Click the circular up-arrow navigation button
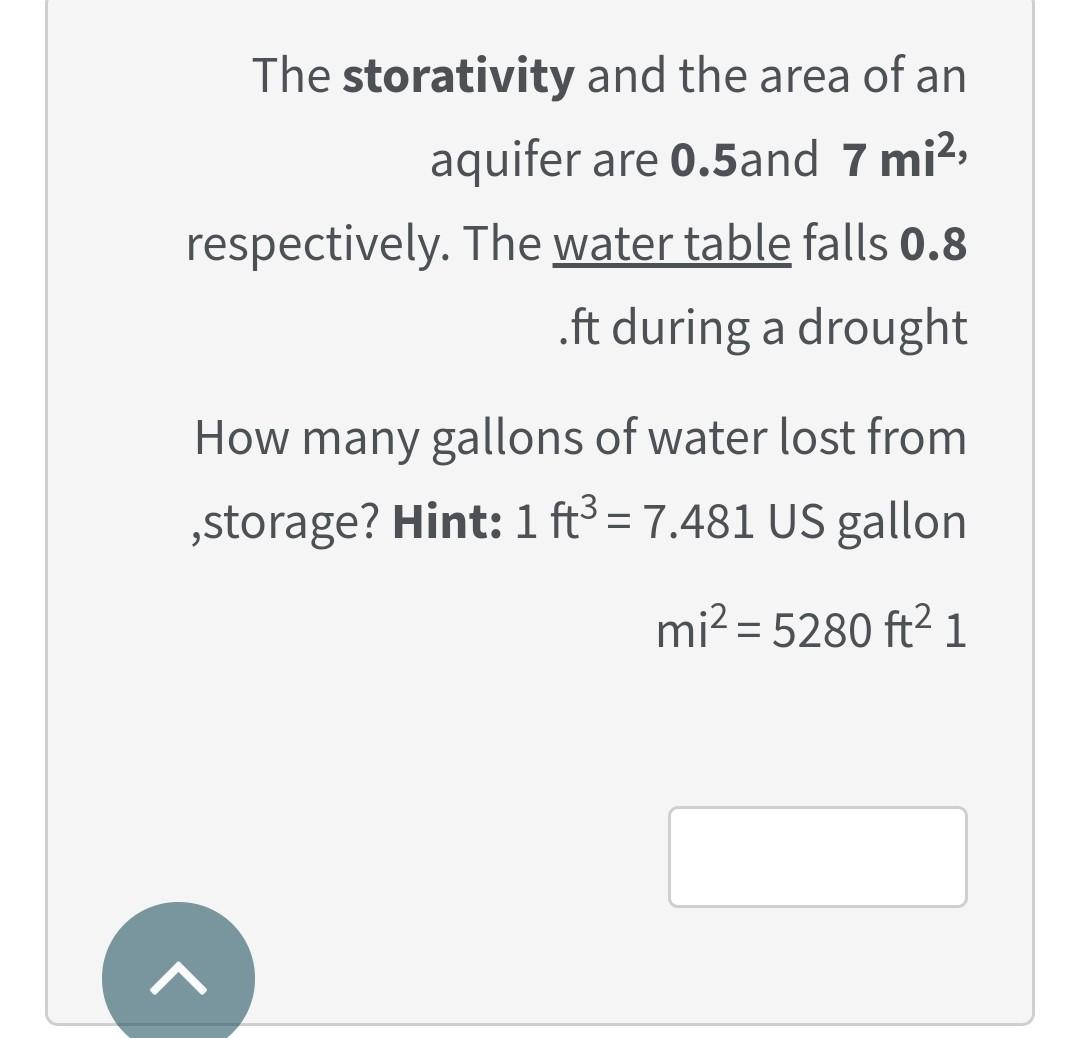Screen dimensions: 1080x1038 click(x=177, y=978)
